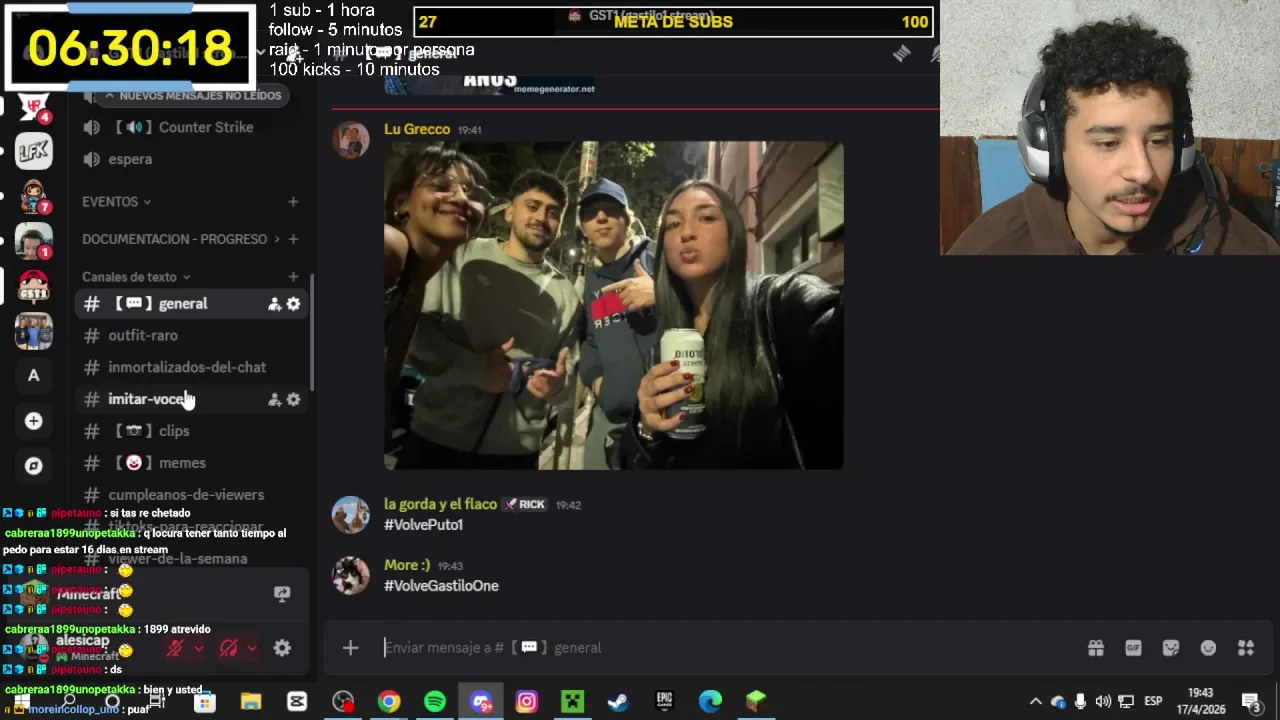Open the clips channel
Image resolution: width=1280 pixels, height=720 pixels.
point(191,431)
